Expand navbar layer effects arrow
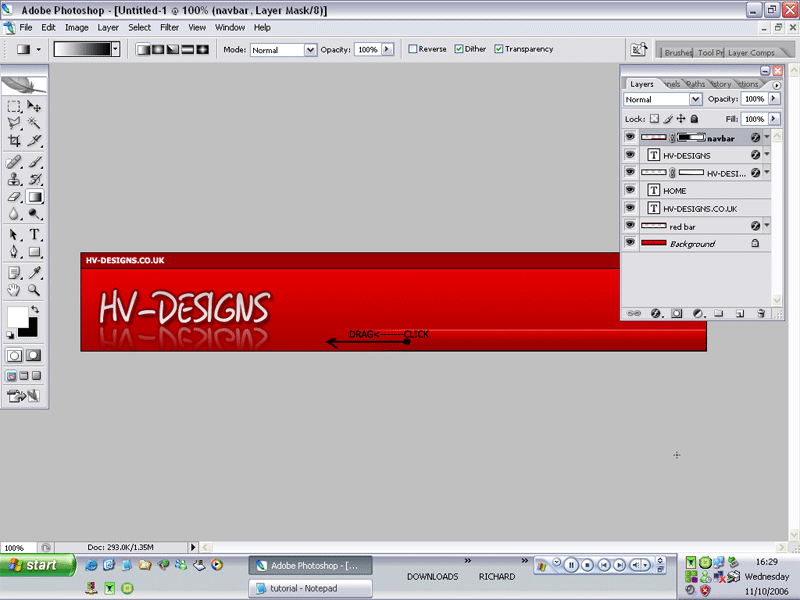The image size is (800, 600). (x=766, y=138)
